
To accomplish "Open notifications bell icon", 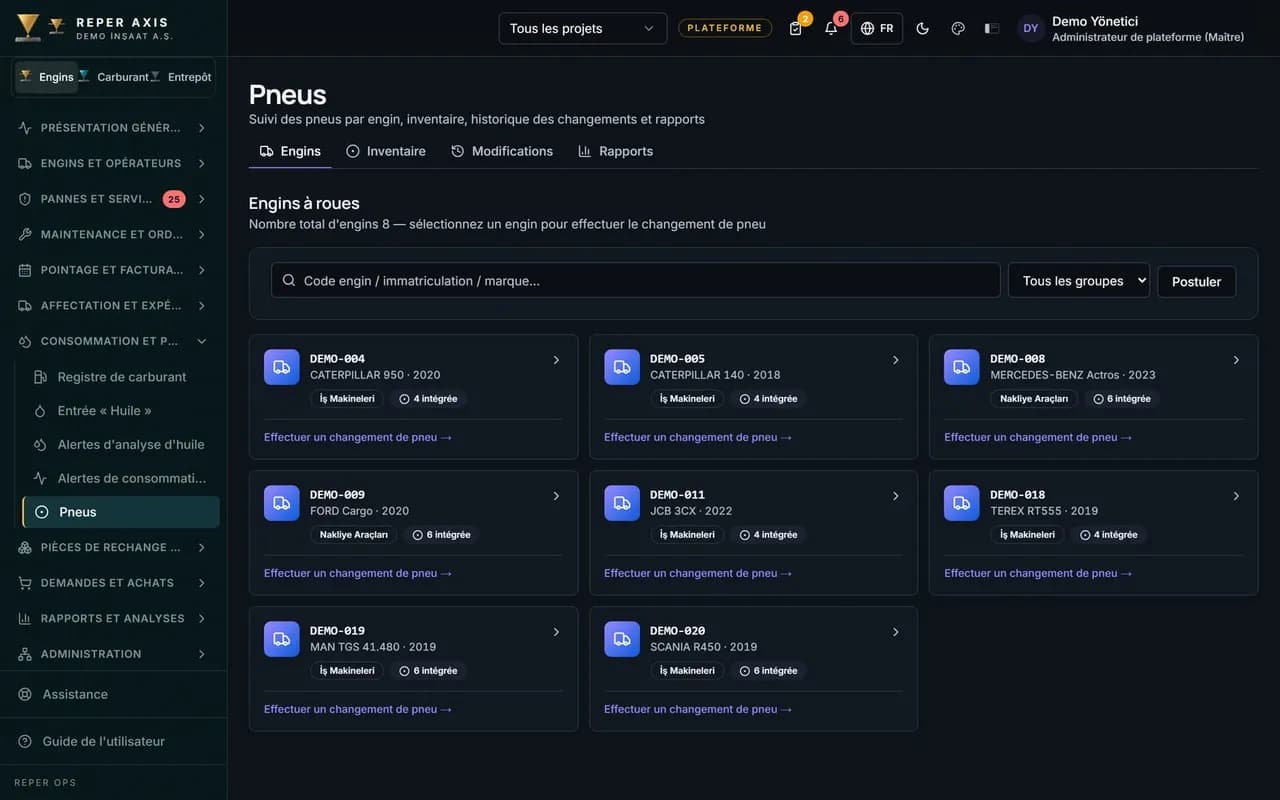I will pyautogui.click(x=831, y=28).
